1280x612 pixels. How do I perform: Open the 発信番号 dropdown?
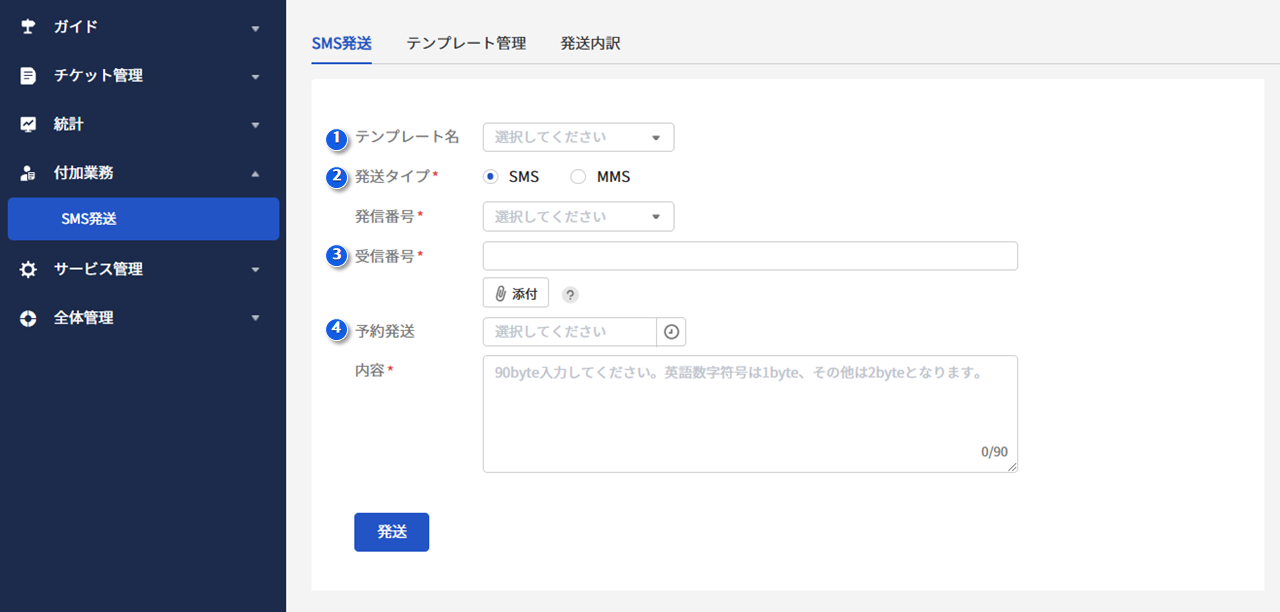pyautogui.click(x=578, y=217)
